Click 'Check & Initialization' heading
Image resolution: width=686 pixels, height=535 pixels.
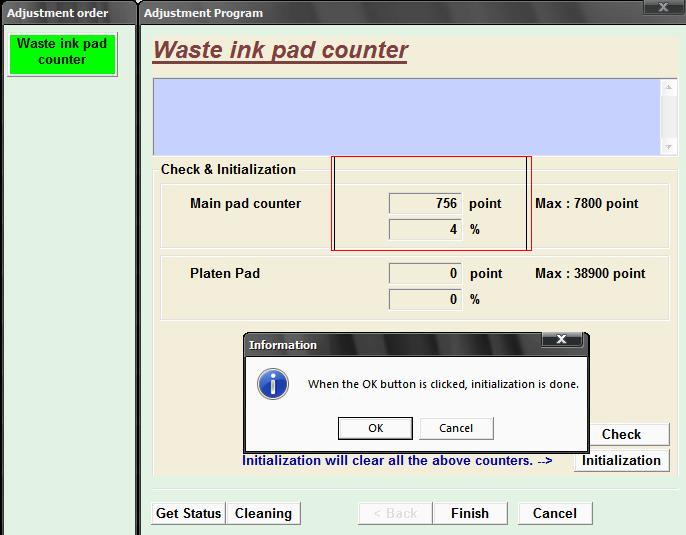pos(228,169)
